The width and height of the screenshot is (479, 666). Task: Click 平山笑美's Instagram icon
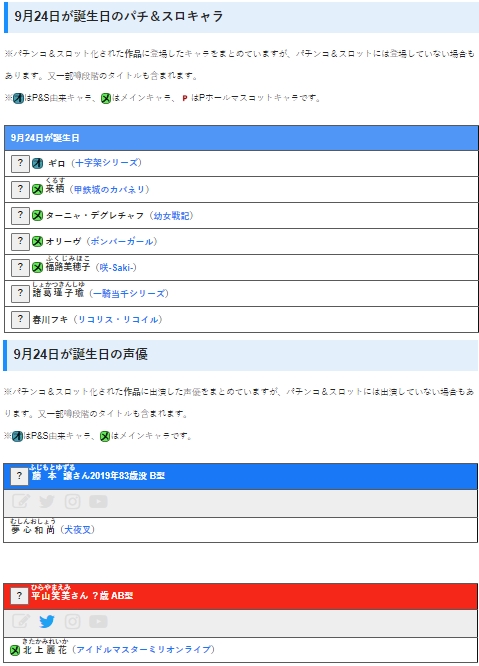73,622
